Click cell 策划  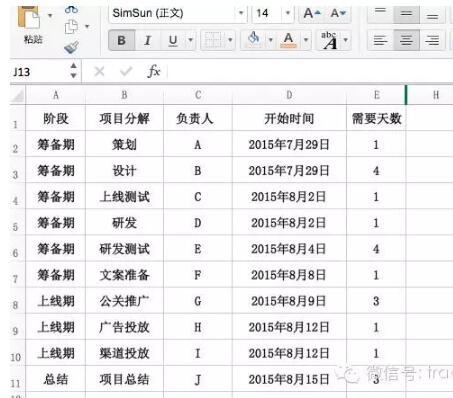(x=124, y=144)
